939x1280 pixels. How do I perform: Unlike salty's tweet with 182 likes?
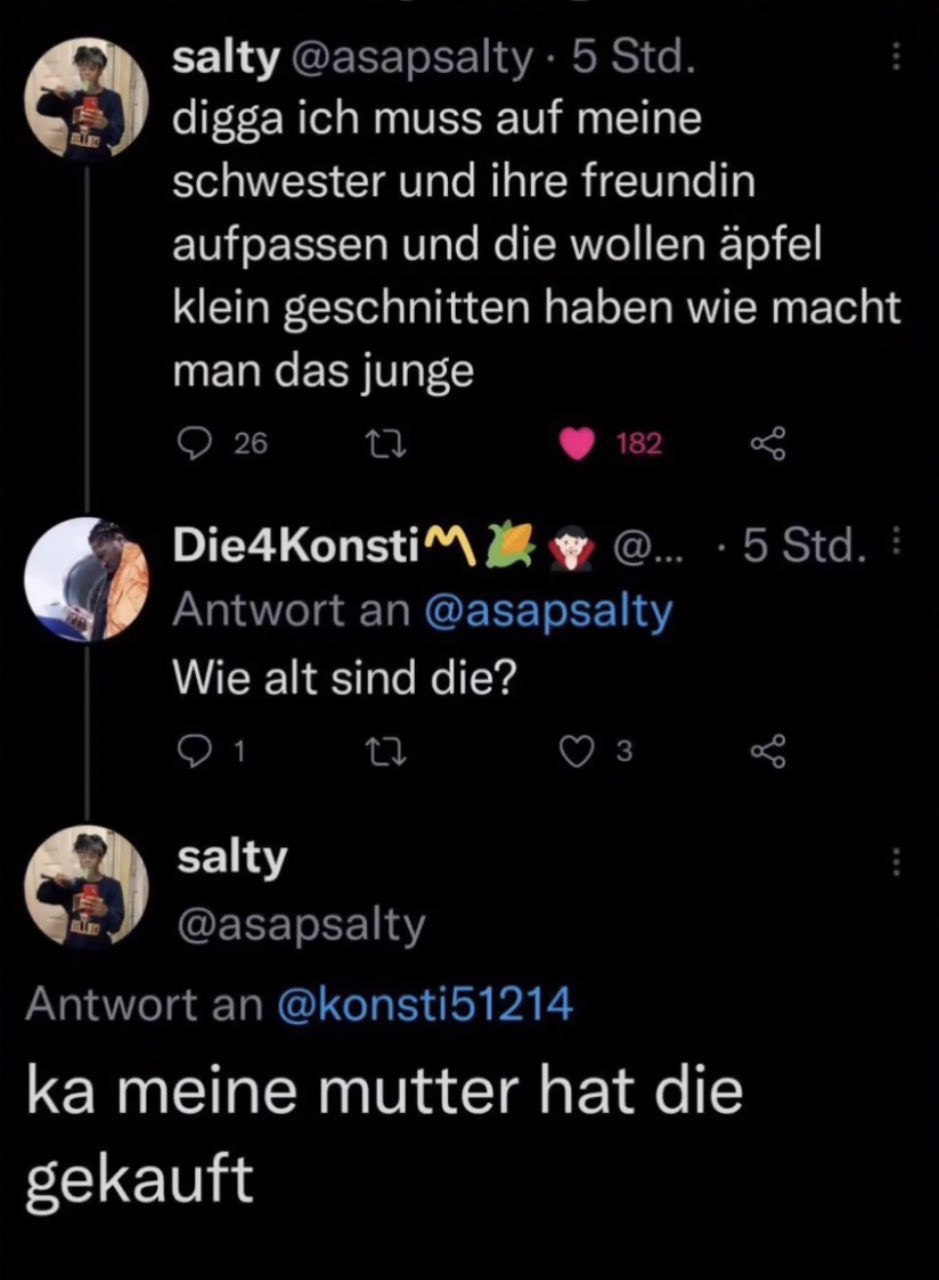tap(577, 443)
